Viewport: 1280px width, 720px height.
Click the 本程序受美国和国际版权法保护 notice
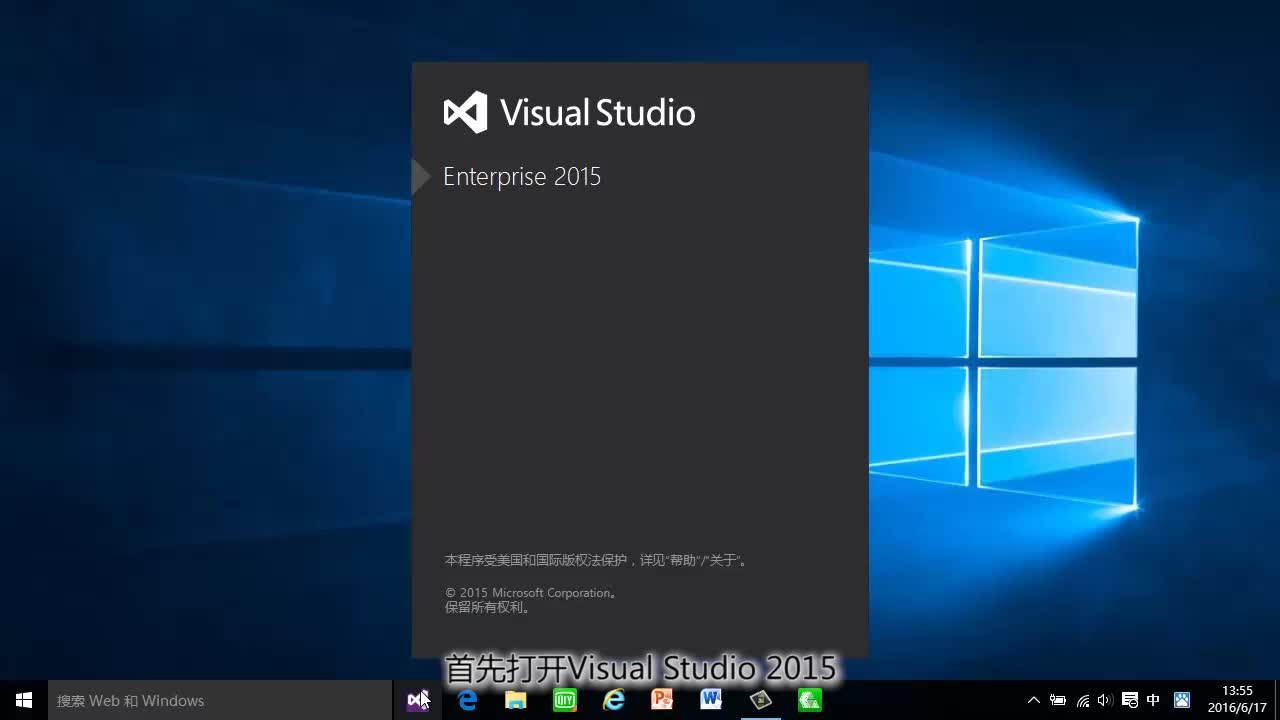click(596, 560)
